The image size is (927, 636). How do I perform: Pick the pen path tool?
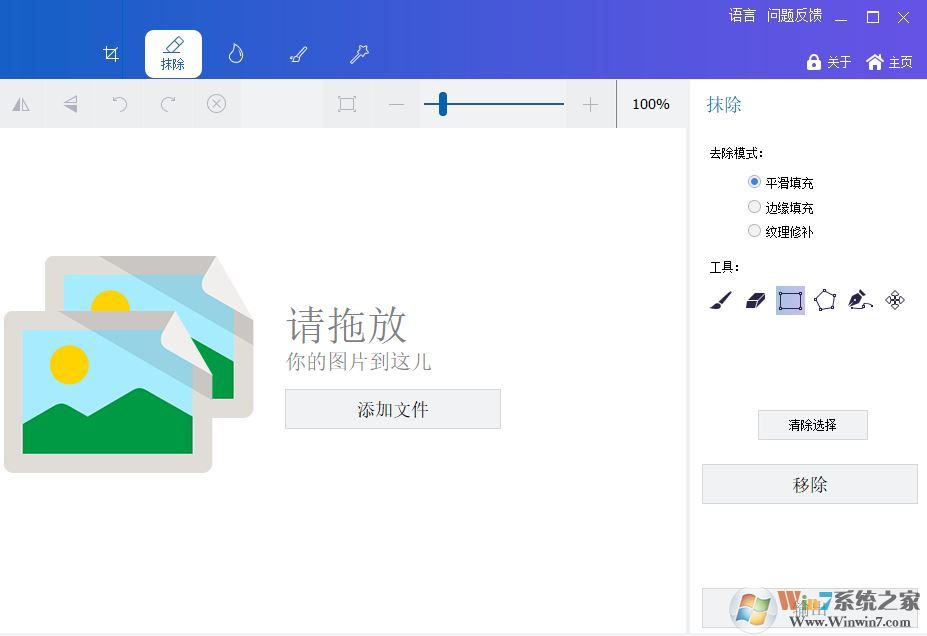tap(860, 300)
